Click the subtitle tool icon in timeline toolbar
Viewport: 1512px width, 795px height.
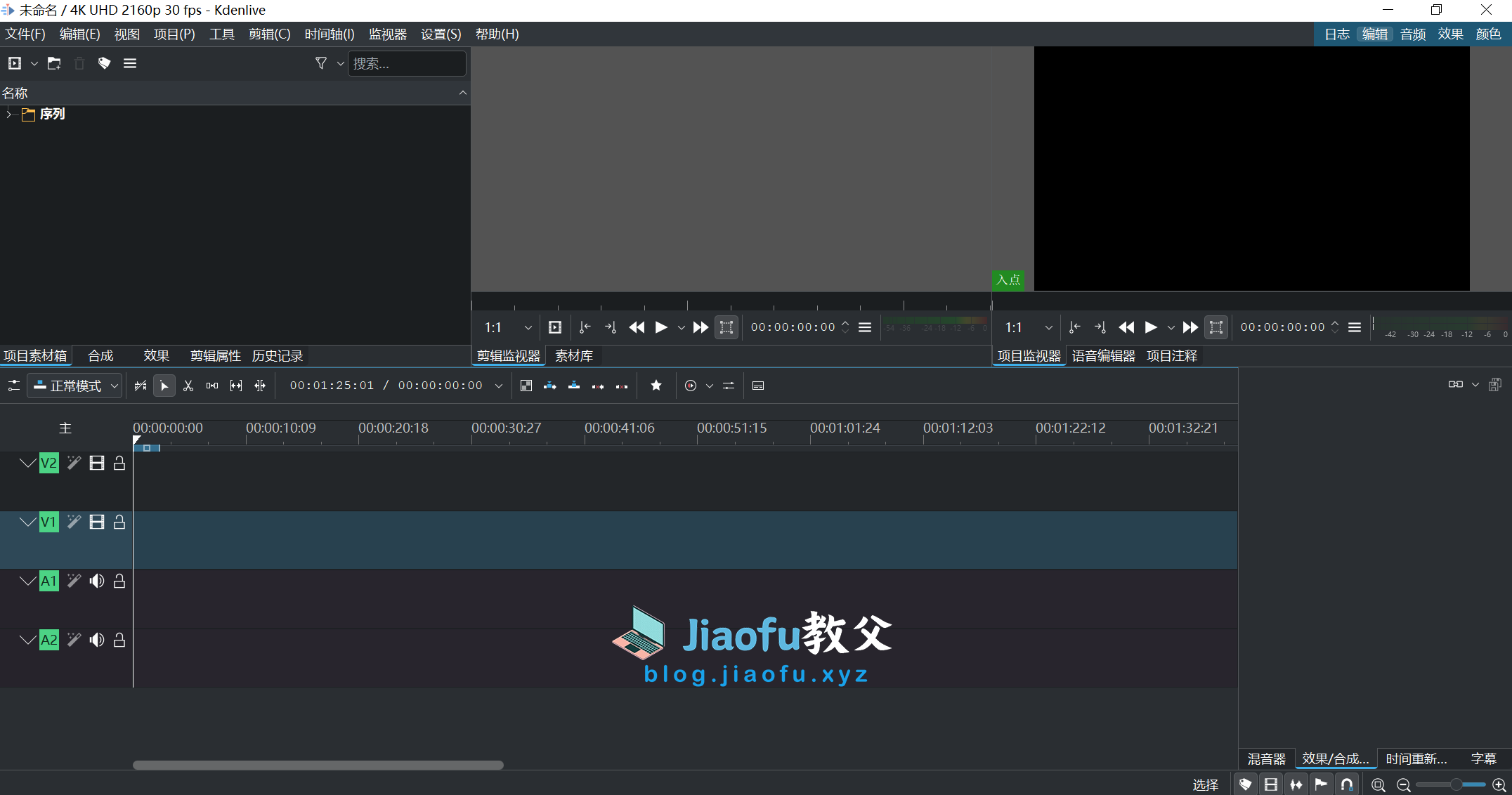758,386
